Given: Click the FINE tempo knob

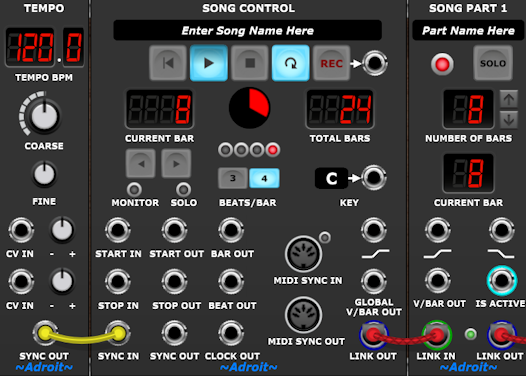Looking at the screenshot, I should [x=44, y=174].
